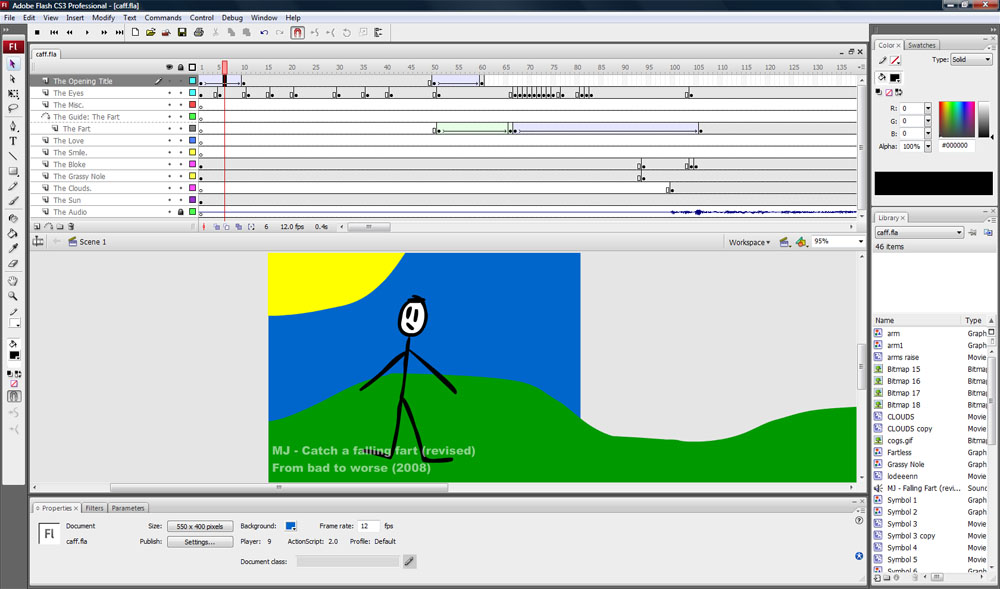Select the Zoom magnifier tool
Image resolution: width=1000 pixels, height=589 pixels.
coord(13,296)
